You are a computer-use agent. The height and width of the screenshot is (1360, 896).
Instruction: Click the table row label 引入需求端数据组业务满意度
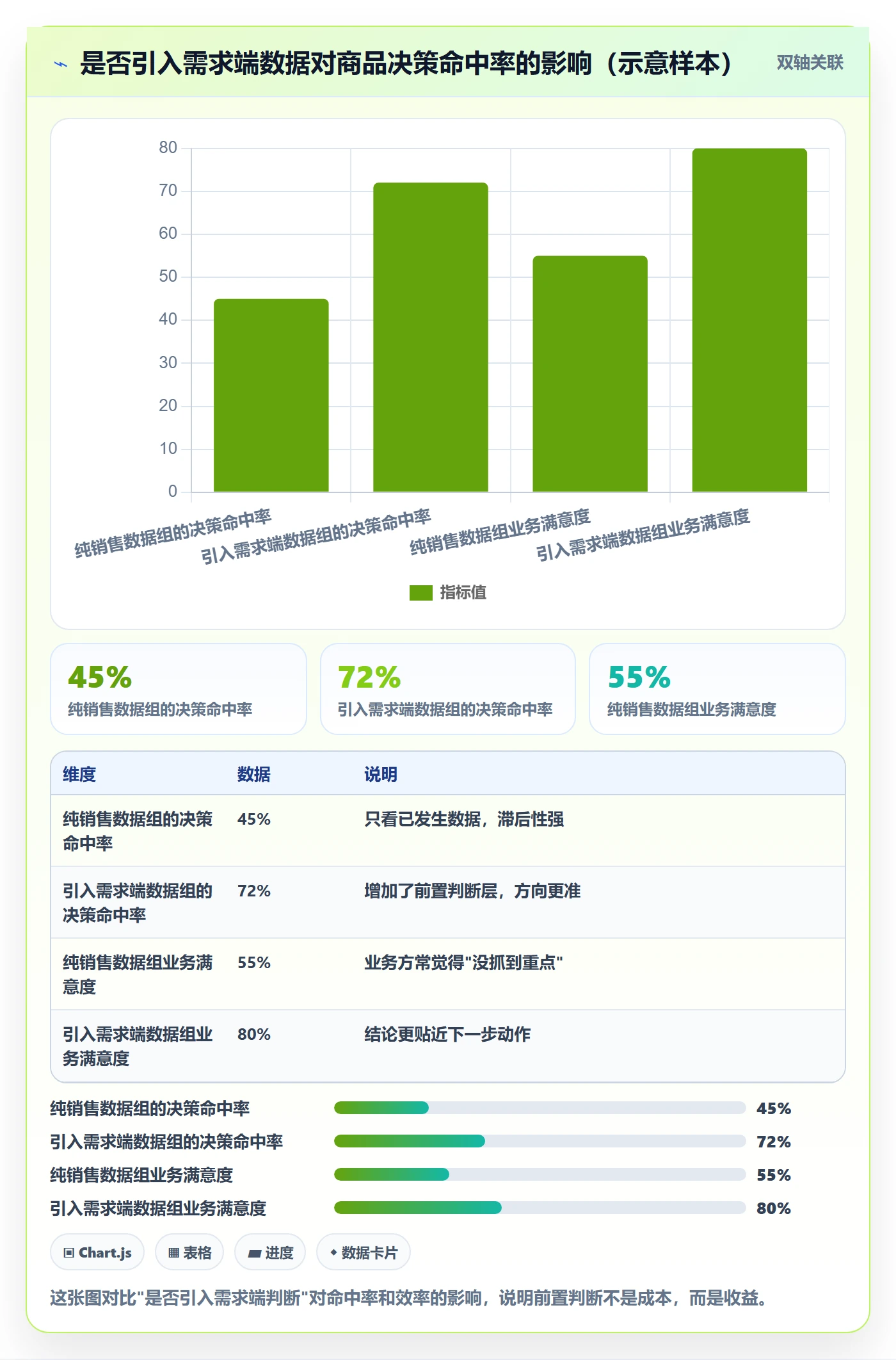coord(138,1047)
